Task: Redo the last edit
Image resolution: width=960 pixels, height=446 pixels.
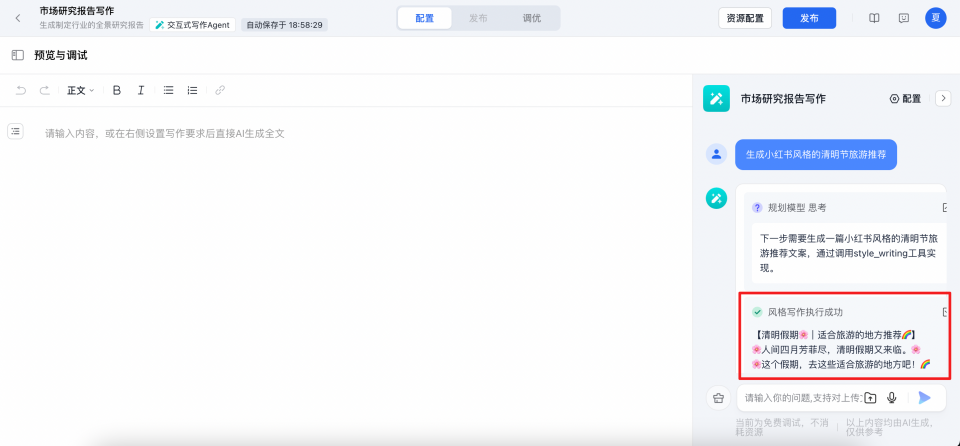Action: coord(44,91)
